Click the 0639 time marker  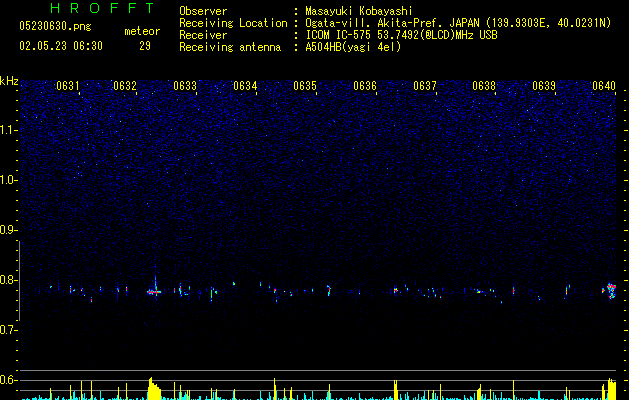click(544, 86)
